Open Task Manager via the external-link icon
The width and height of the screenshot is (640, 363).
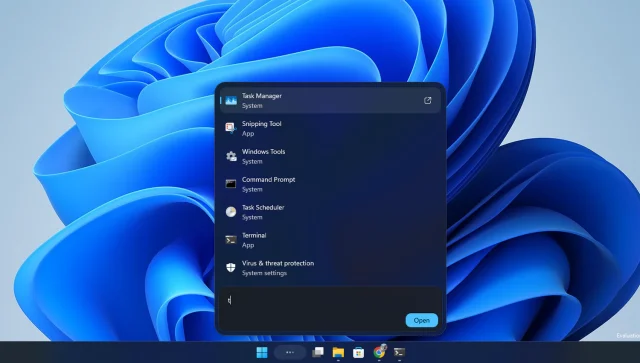pyautogui.click(x=427, y=100)
